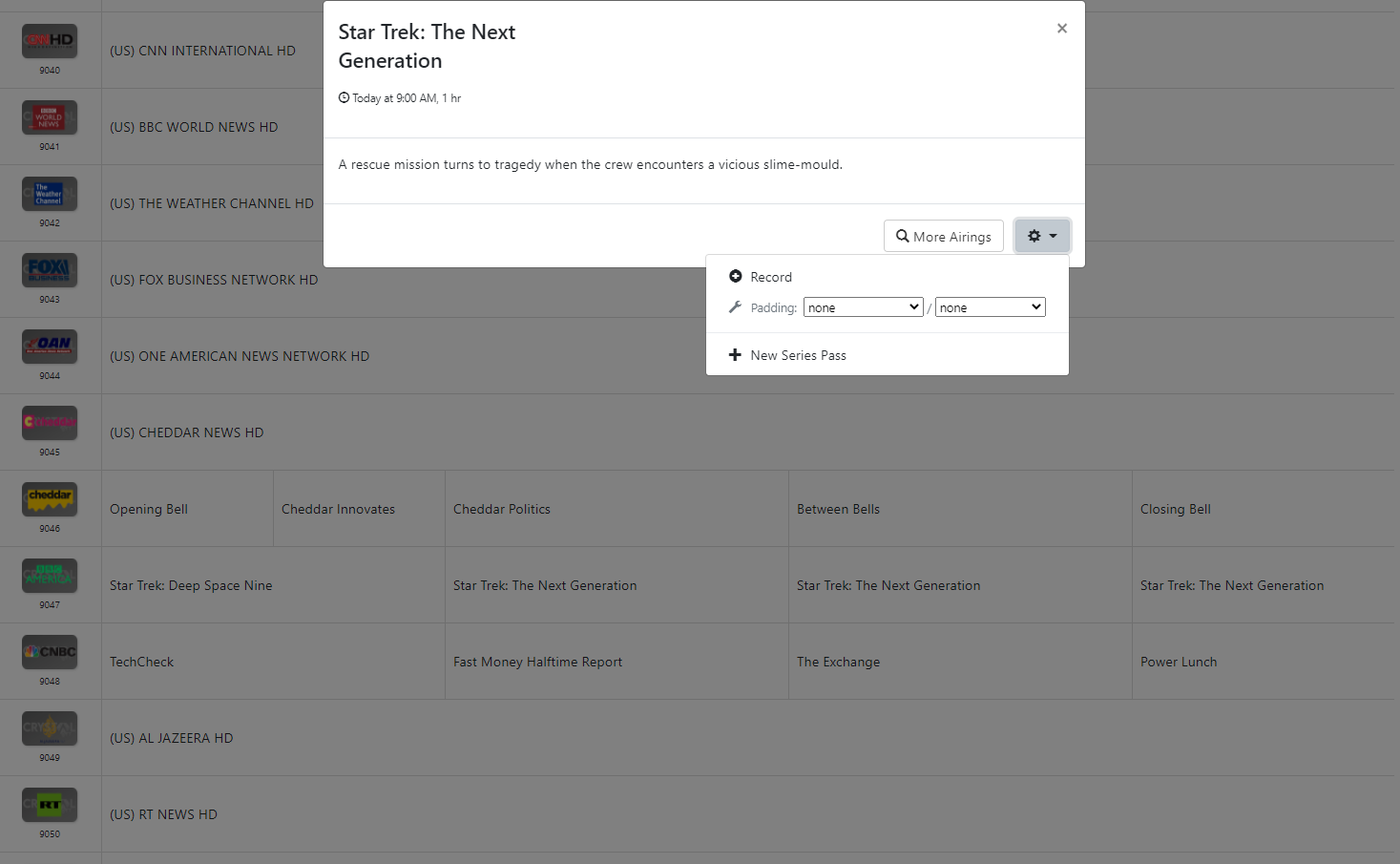Click the OAN channel logo
The height and width of the screenshot is (864, 1400).
(50, 347)
